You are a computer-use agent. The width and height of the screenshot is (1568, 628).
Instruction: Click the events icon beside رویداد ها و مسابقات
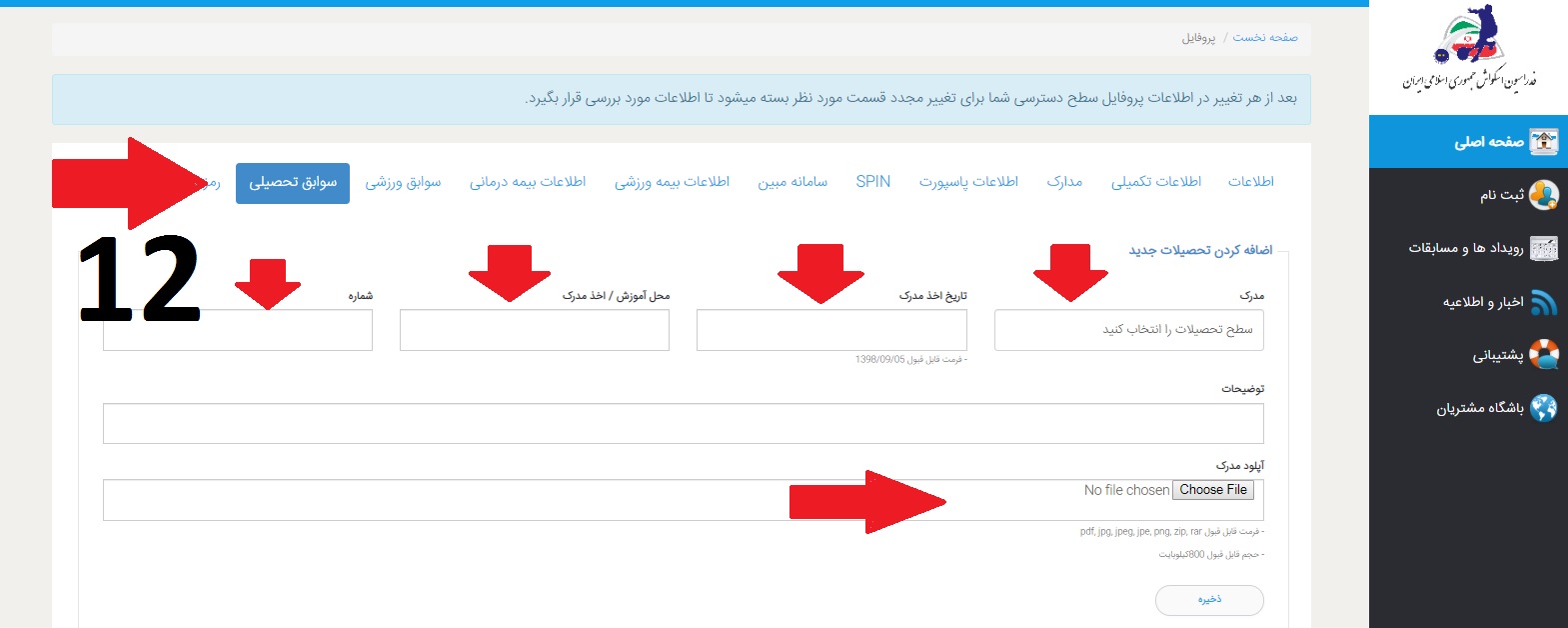1543,248
